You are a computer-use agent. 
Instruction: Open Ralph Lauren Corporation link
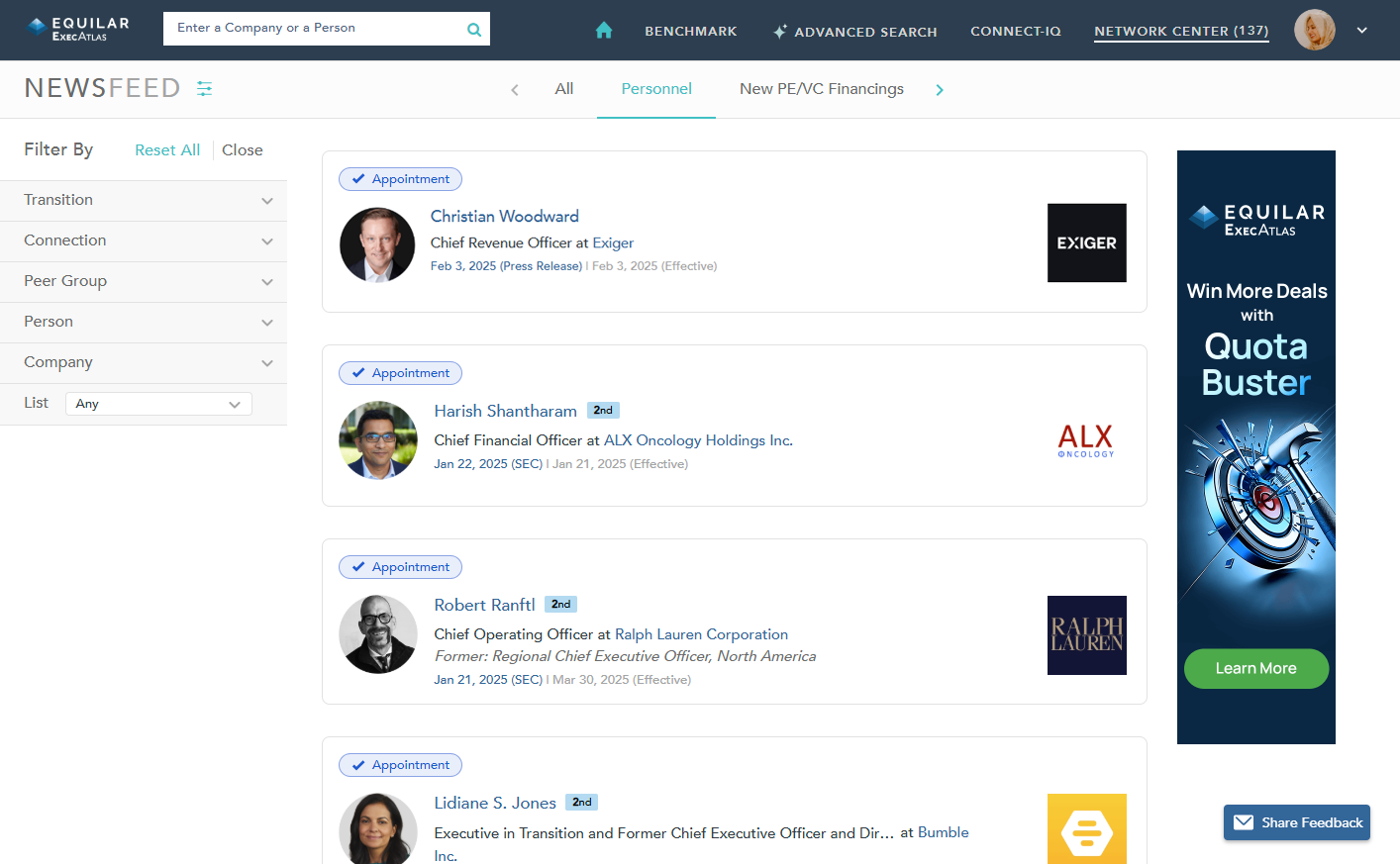tap(702, 634)
